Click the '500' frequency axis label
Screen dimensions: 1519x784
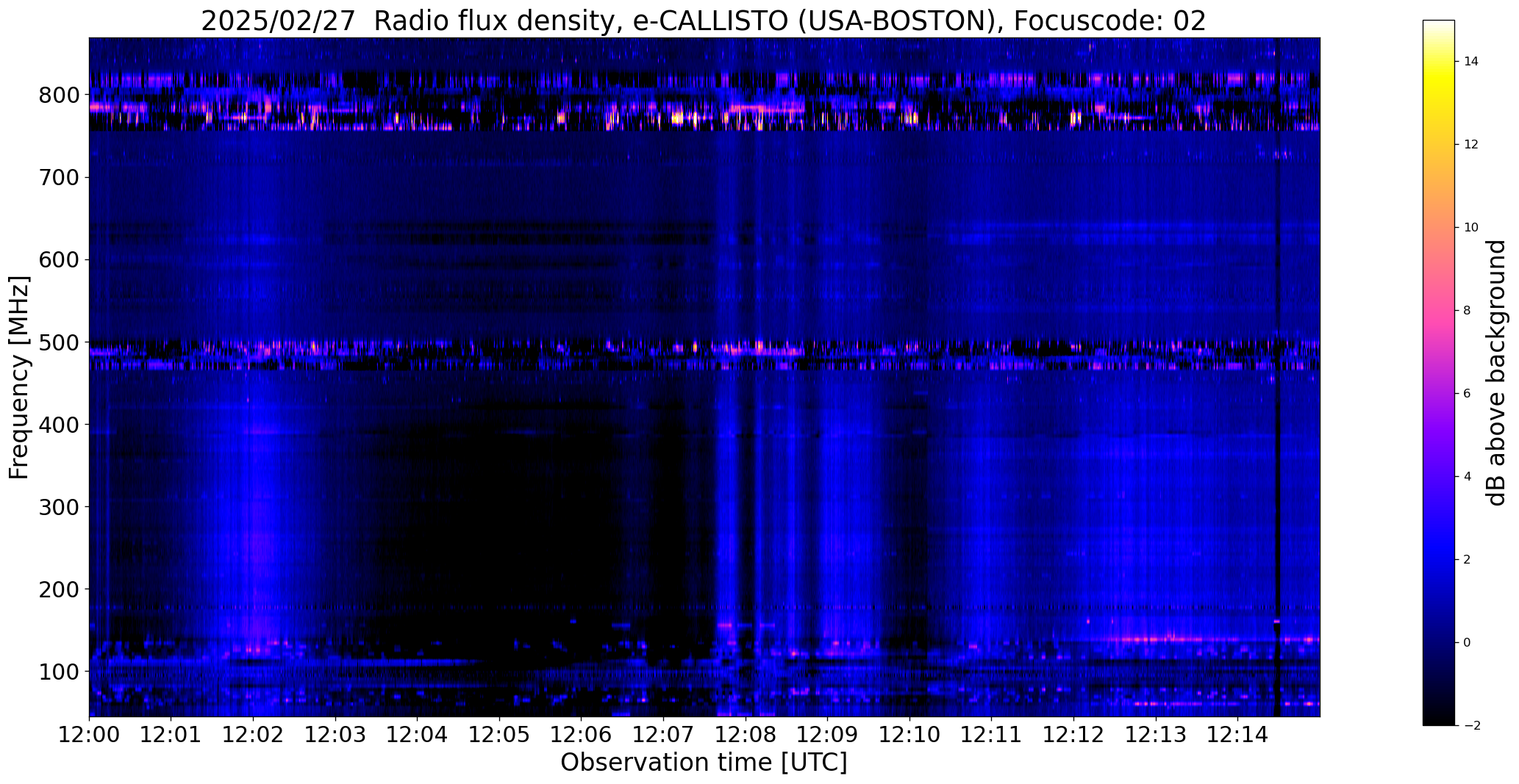click(60, 342)
